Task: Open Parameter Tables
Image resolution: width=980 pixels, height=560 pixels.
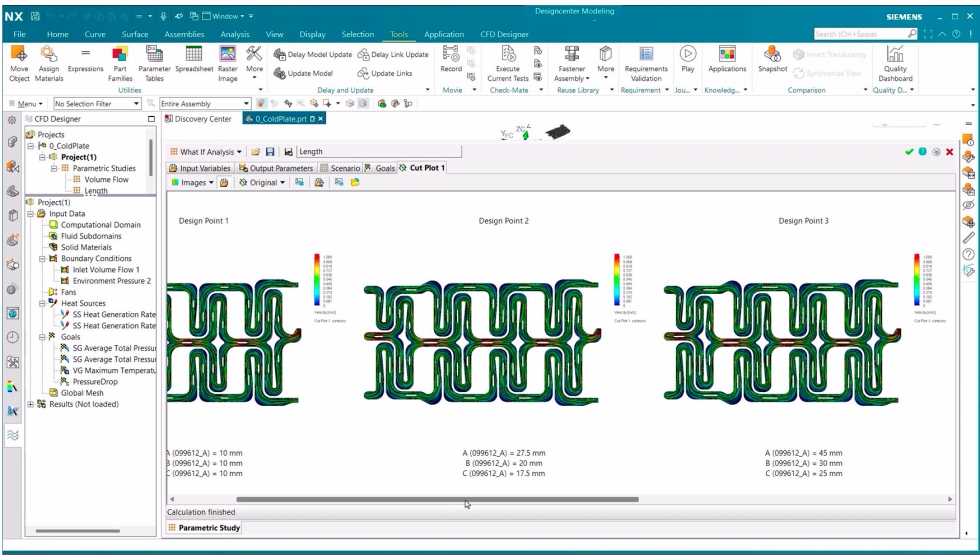Action: click(x=154, y=64)
